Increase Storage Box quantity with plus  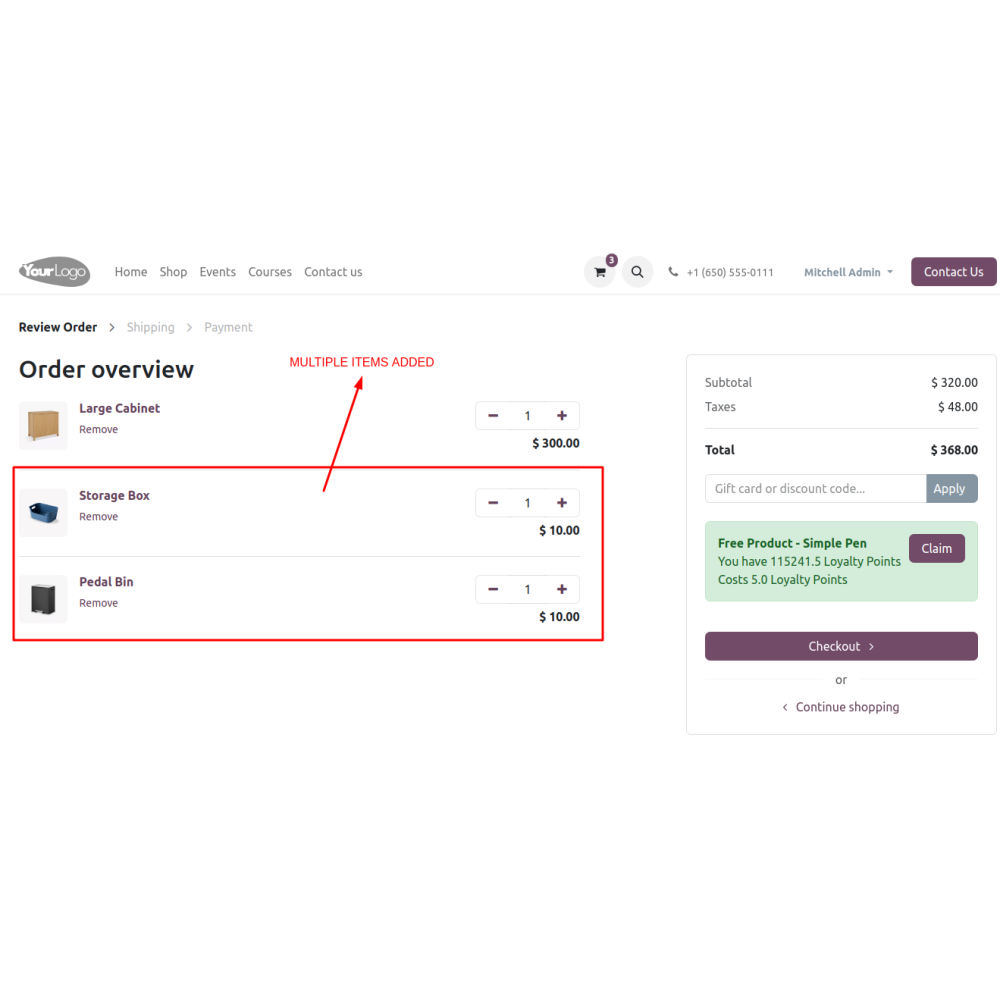tap(562, 503)
